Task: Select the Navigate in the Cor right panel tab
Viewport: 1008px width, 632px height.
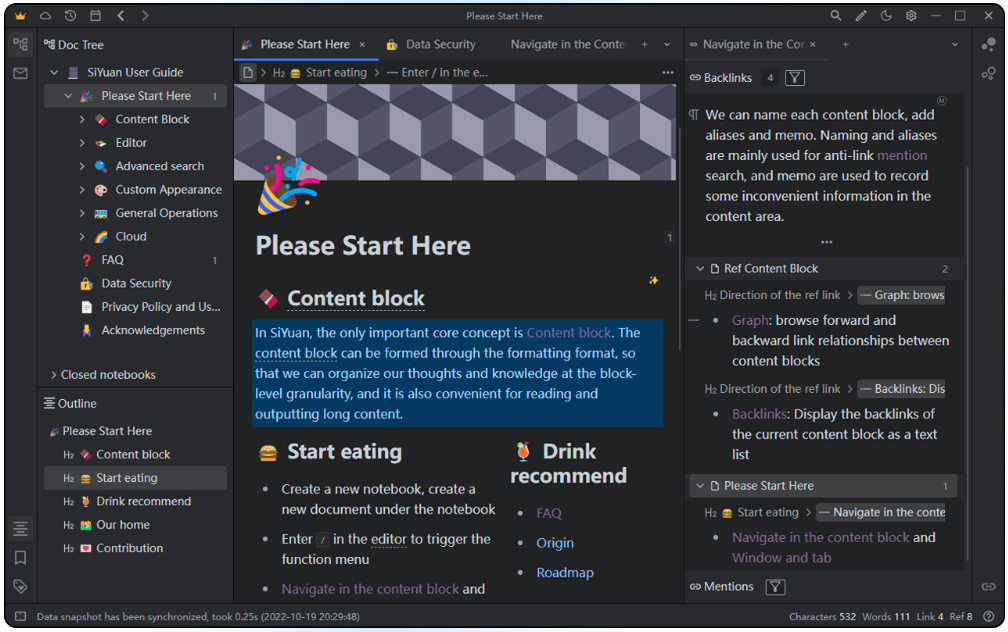Action: 753,44
